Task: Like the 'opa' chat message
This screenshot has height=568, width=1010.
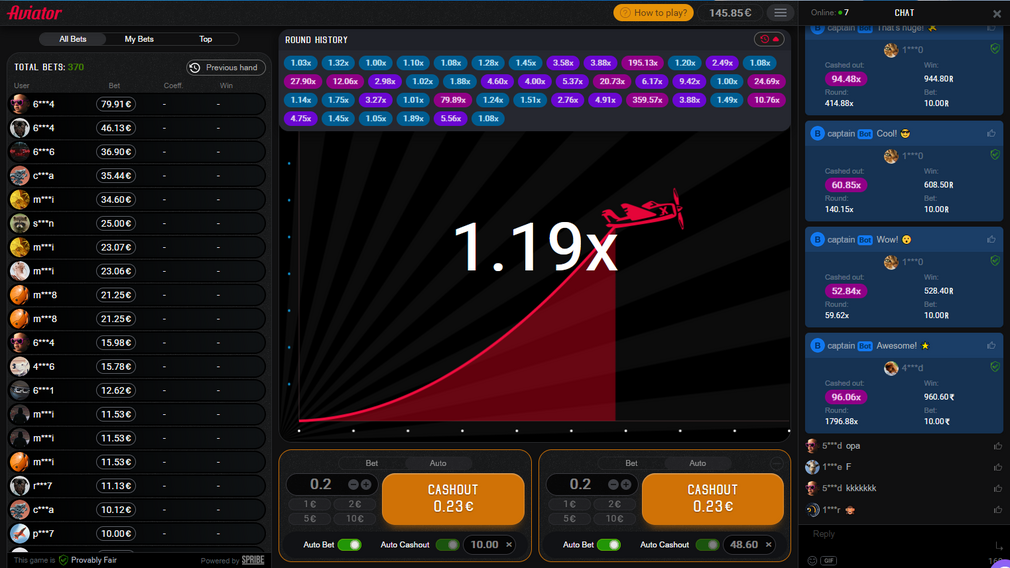Action: click(998, 446)
